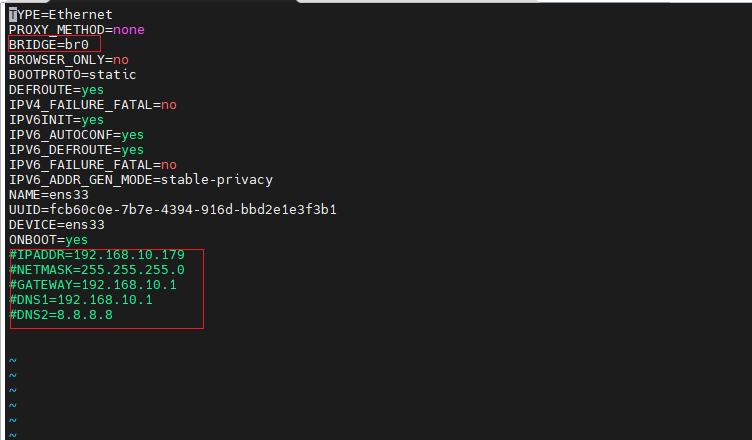Click the IPV6_FAILURE_FATAL=no line
This screenshot has height=440, width=752.
93,165
